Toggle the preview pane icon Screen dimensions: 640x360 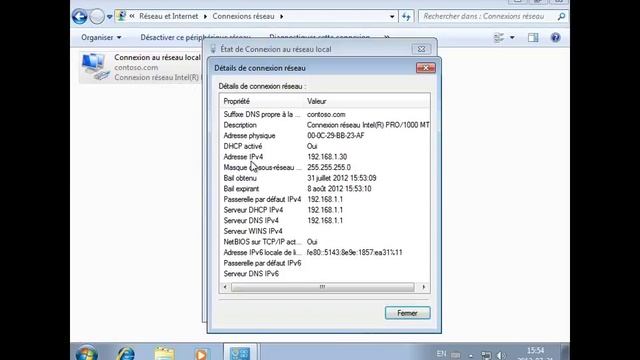(x=533, y=38)
